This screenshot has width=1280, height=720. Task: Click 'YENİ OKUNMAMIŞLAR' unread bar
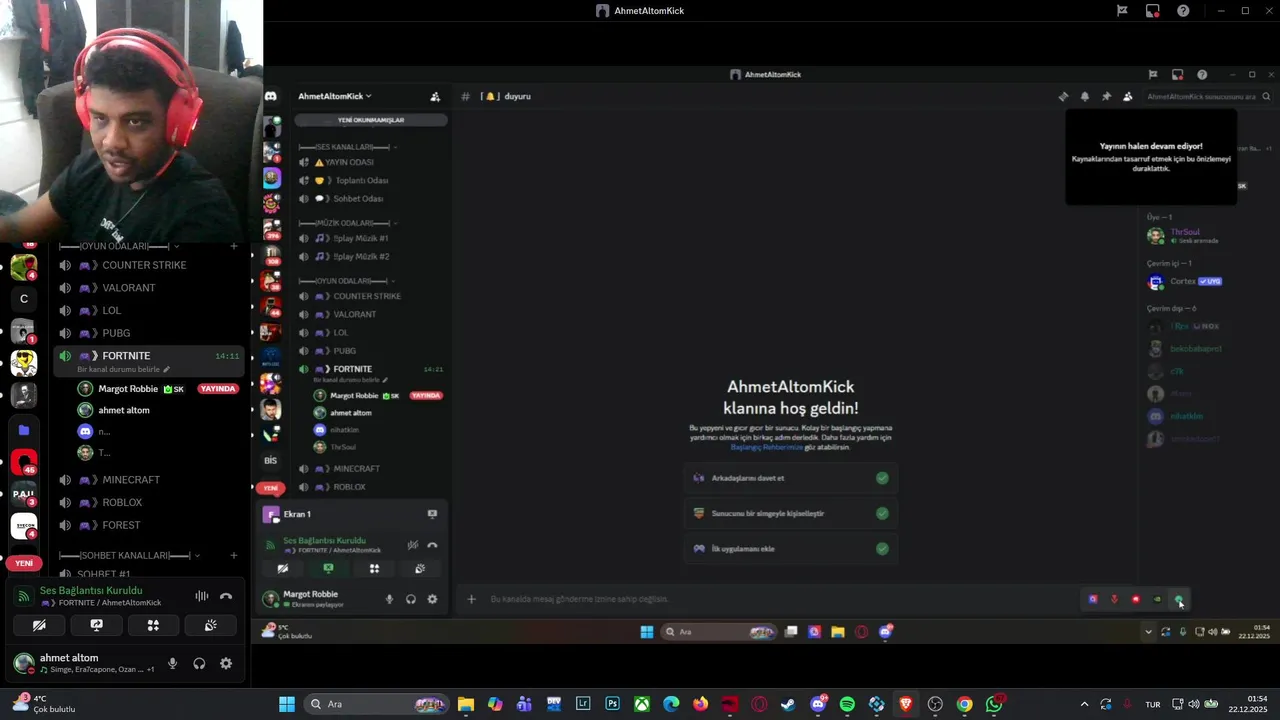pyautogui.click(x=370, y=120)
